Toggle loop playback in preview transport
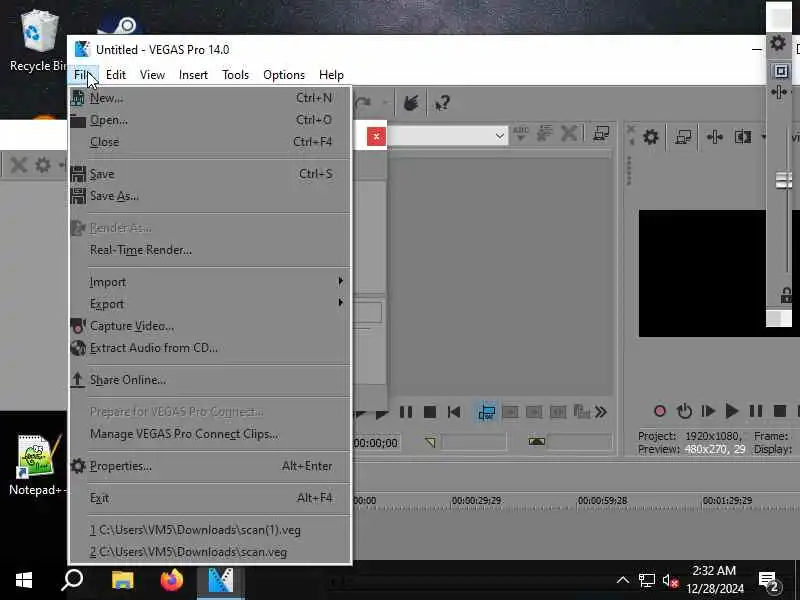This screenshot has height=600, width=800. click(684, 411)
